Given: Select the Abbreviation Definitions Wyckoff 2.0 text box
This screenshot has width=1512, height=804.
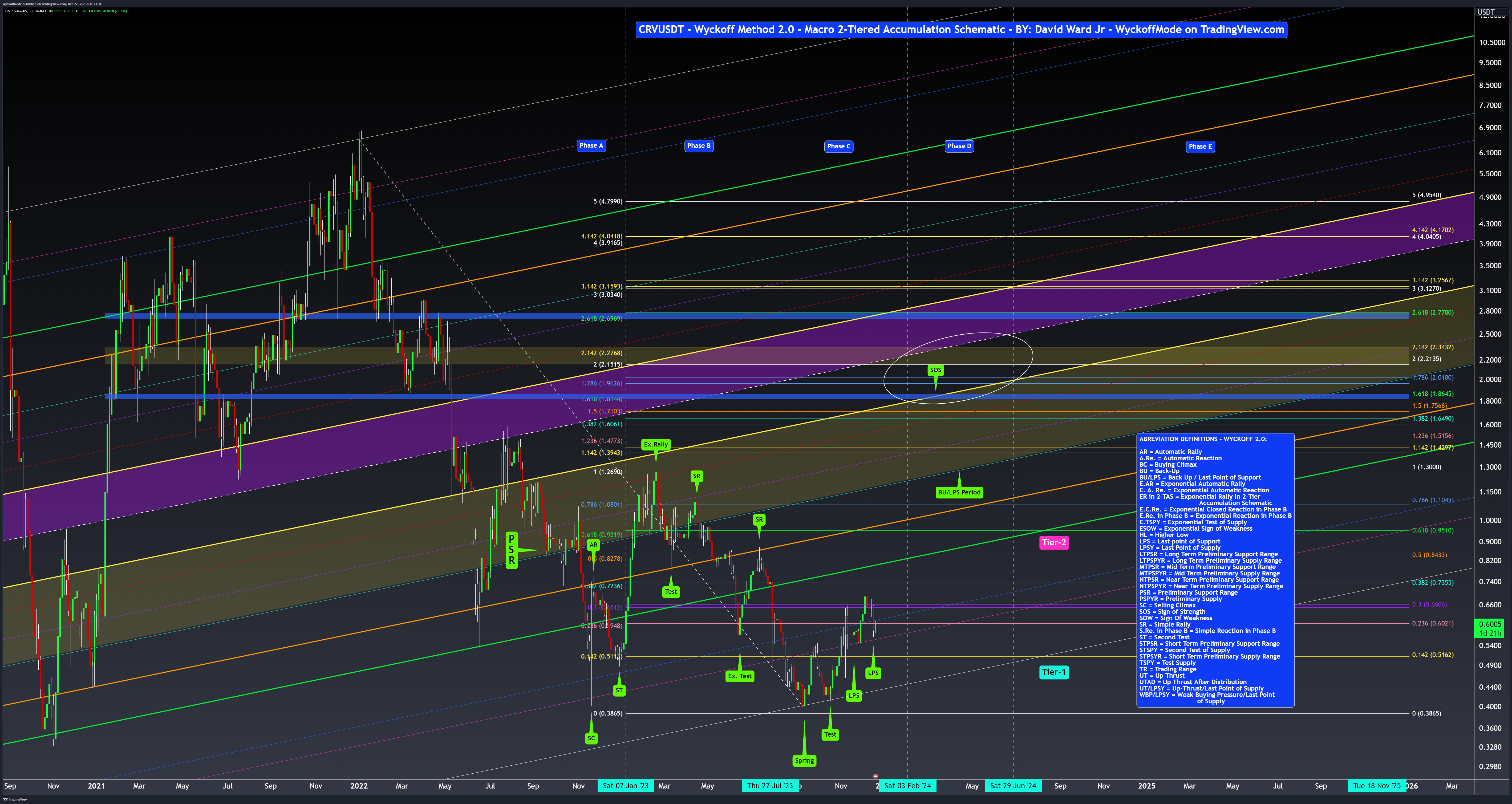Looking at the screenshot, I should click(1215, 570).
